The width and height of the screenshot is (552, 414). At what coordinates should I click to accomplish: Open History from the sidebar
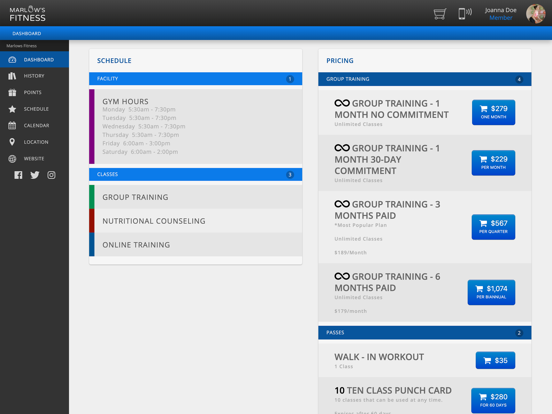pos(34,76)
